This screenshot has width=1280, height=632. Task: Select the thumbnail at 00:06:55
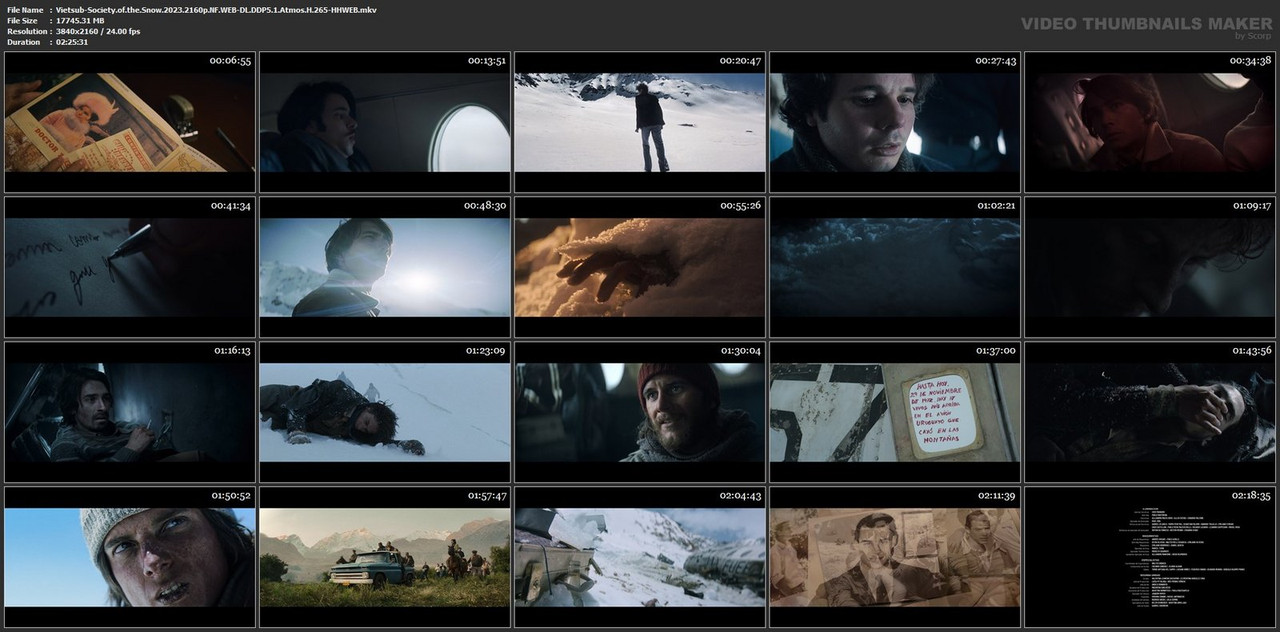[130, 122]
